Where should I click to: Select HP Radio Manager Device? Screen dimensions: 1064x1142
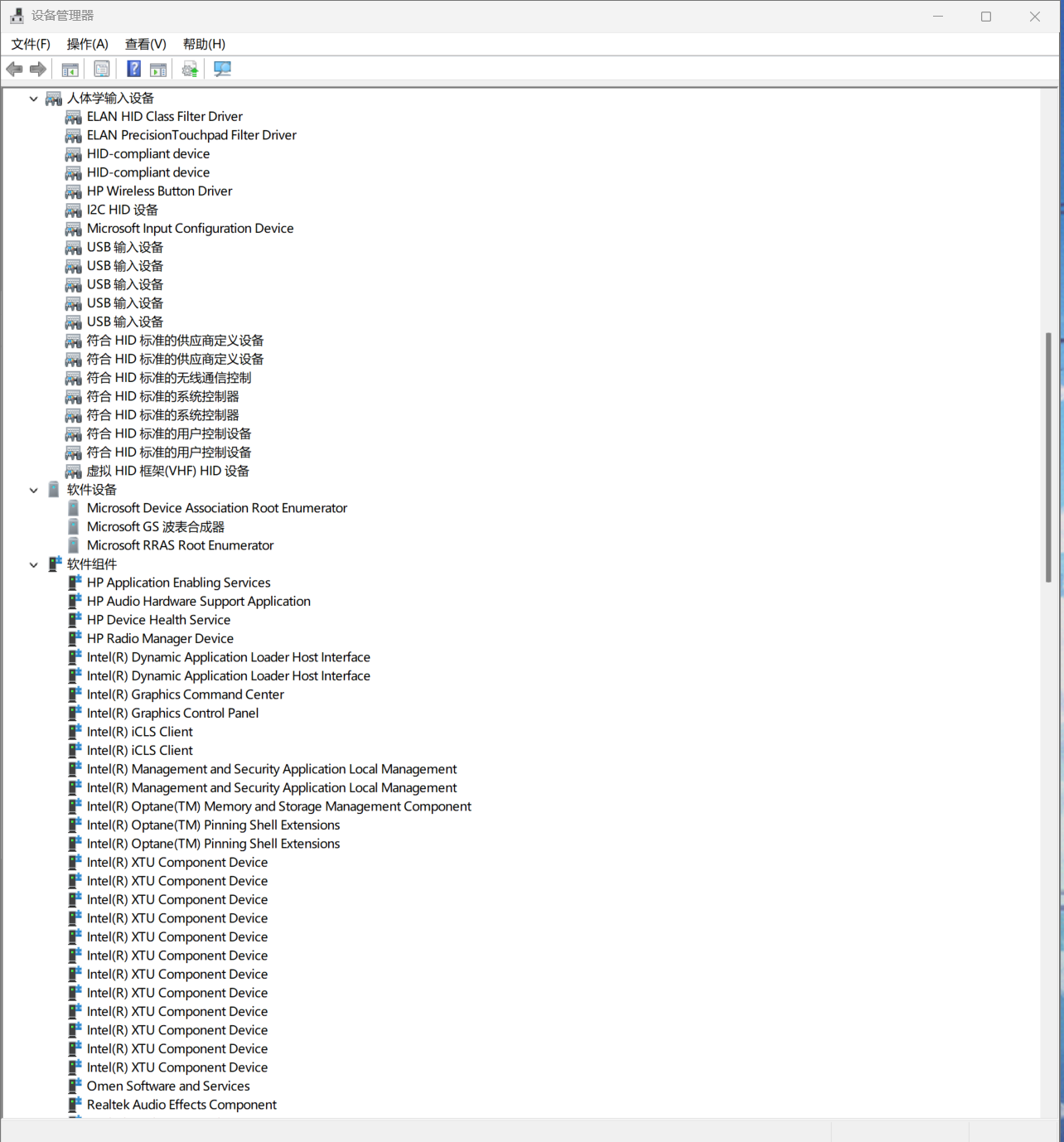160,639
